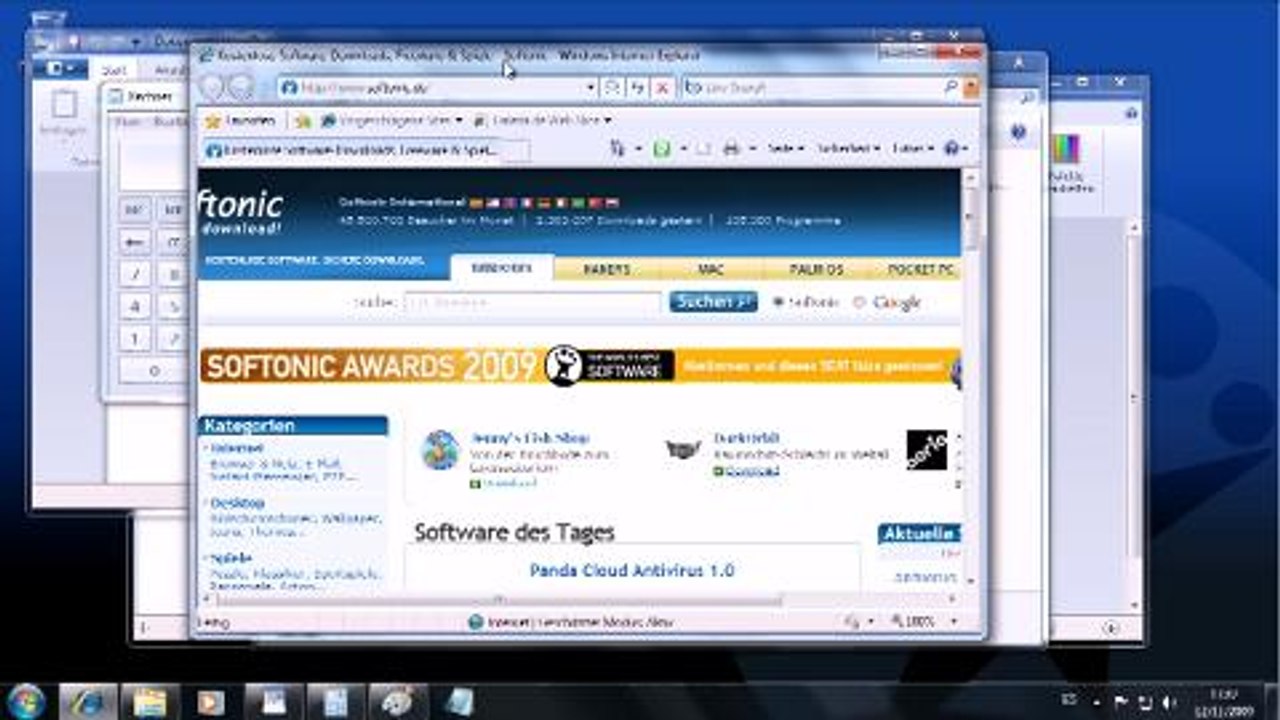Click the Softonic logo
The image size is (1280, 720).
click(x=241, y=211)
